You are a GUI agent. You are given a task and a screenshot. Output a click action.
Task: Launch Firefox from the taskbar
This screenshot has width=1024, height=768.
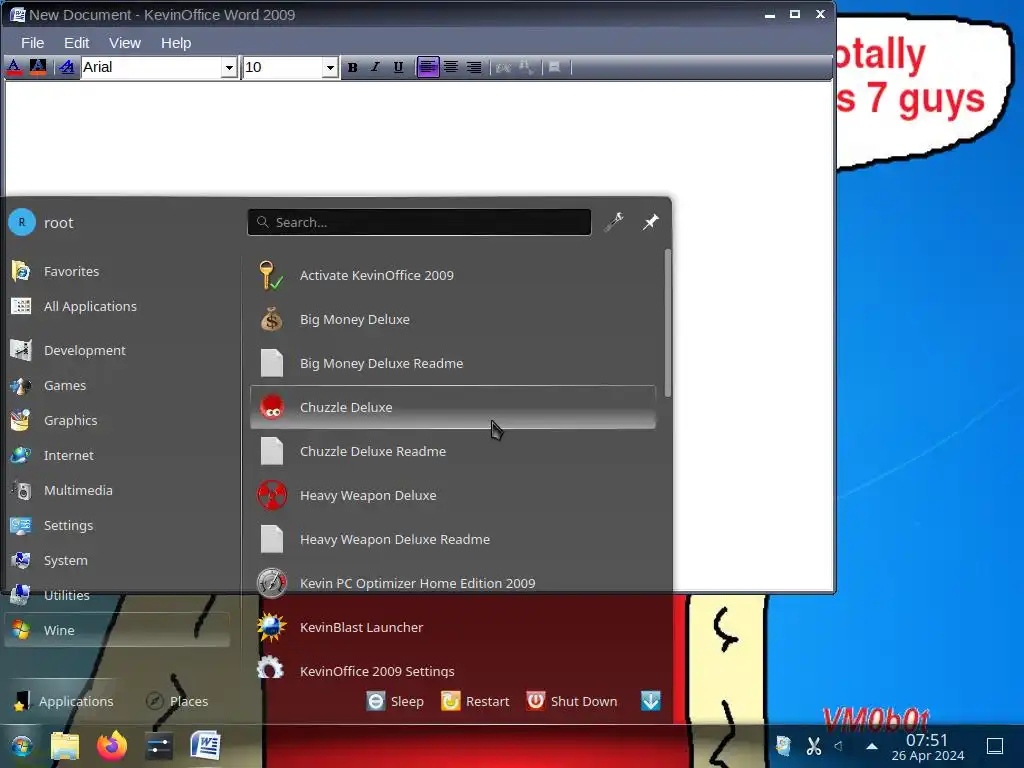click(112, 746)
